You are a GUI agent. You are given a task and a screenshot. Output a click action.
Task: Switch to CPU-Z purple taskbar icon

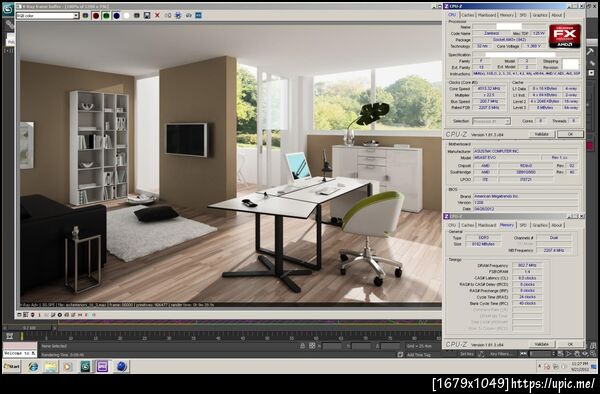(103, 366)
